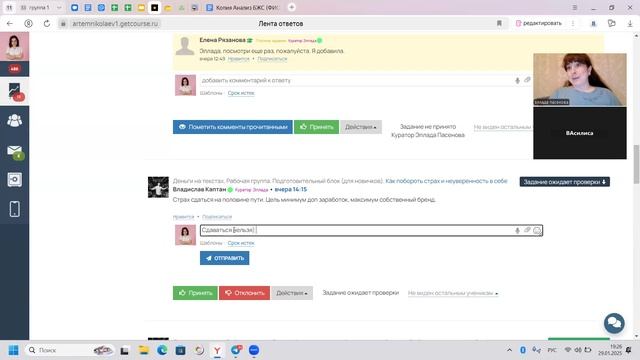640x360 pixels.
Task: Switch to the first blue pinned tab
Action: tap(74, 7)
